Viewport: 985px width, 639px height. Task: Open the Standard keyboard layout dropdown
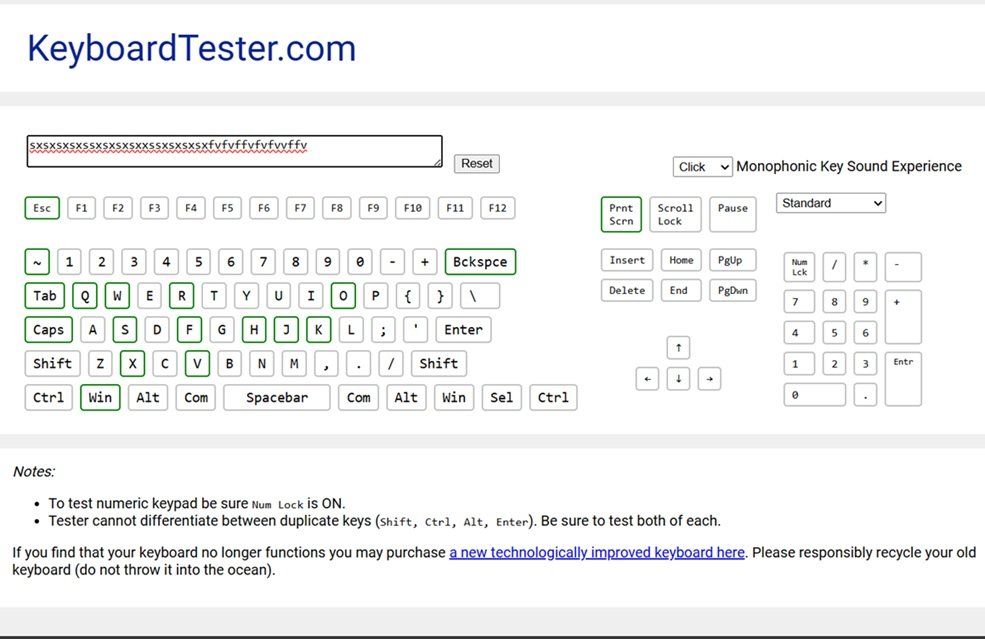coord(830,203)
